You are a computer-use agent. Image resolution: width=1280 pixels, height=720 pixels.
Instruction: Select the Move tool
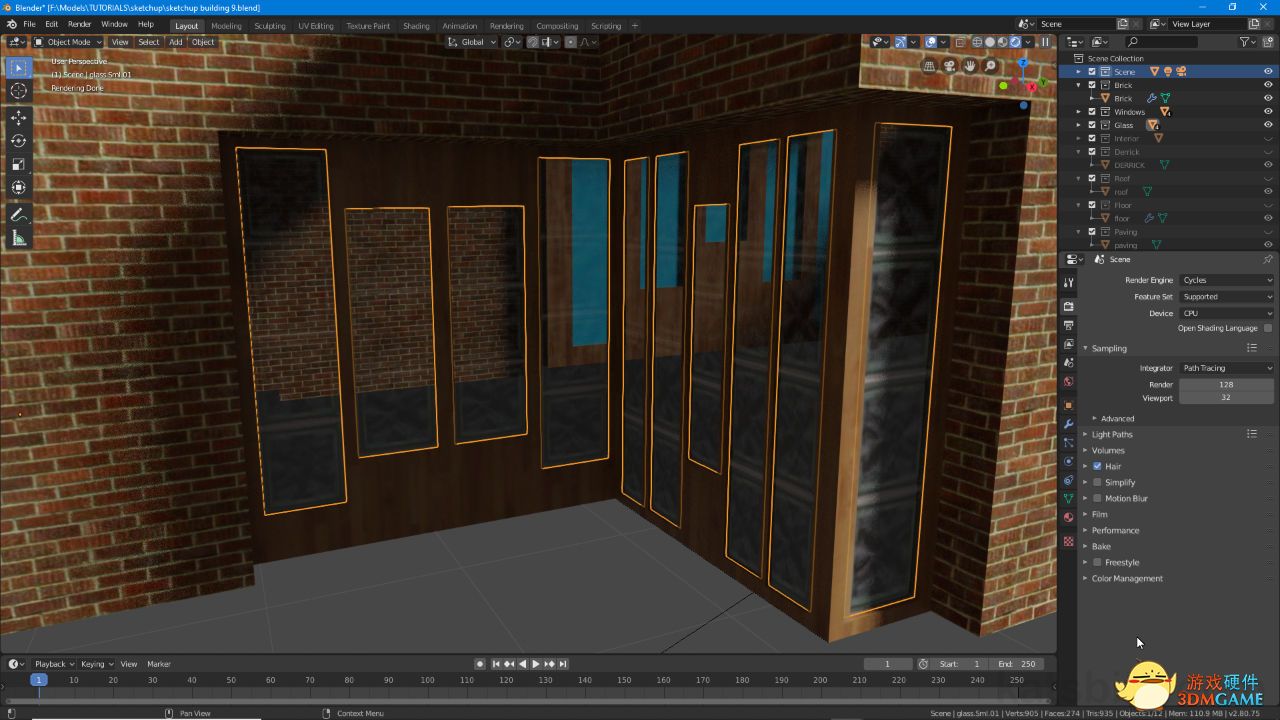19,117
